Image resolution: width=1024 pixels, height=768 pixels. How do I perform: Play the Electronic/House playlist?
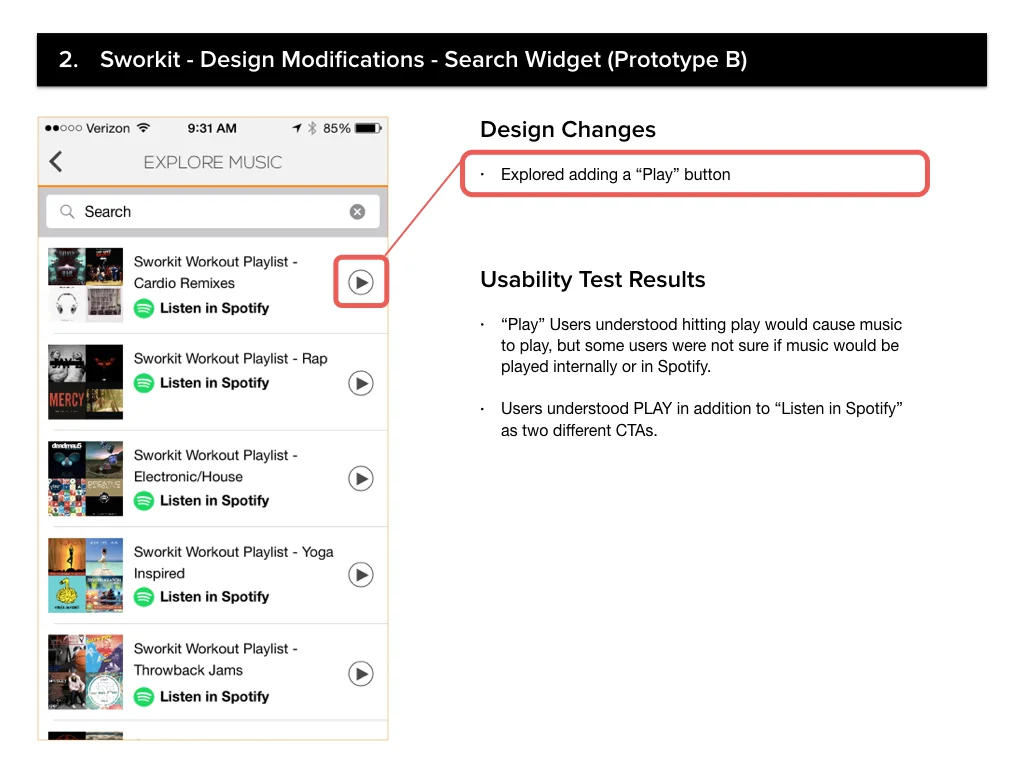pos(360,479)
